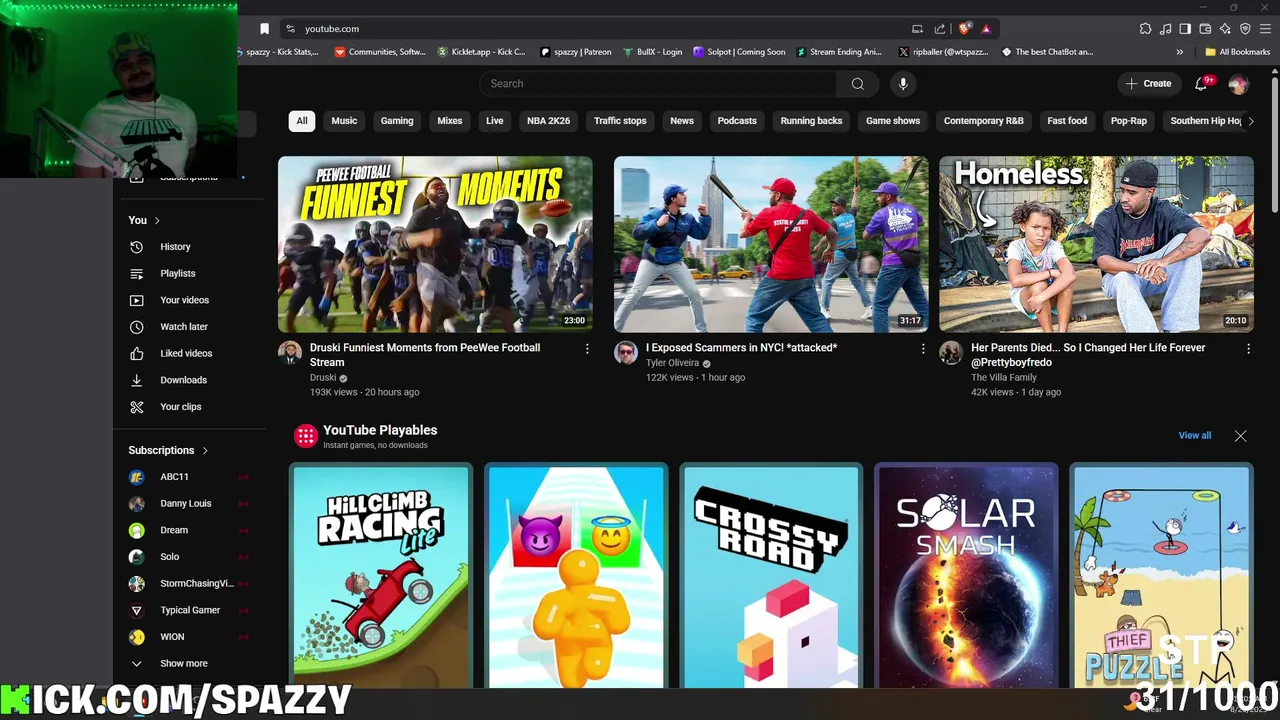Click the Brave Rewards triangle icon
Image resolution: width=1280 pixels, height=720 pixels.
986,29
